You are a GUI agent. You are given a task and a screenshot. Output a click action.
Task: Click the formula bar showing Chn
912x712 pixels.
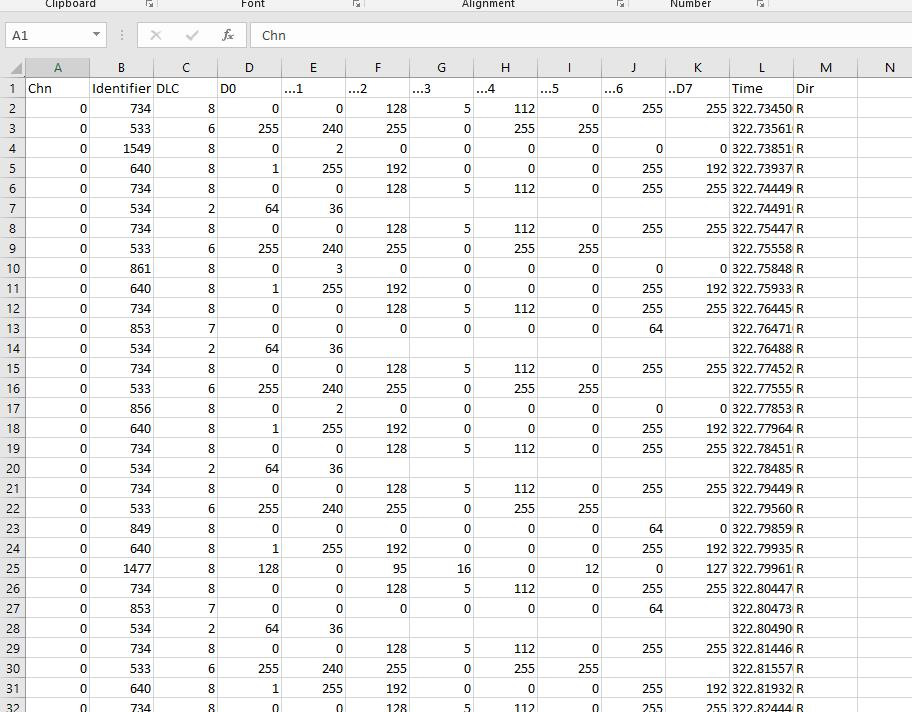click(581, 35)
